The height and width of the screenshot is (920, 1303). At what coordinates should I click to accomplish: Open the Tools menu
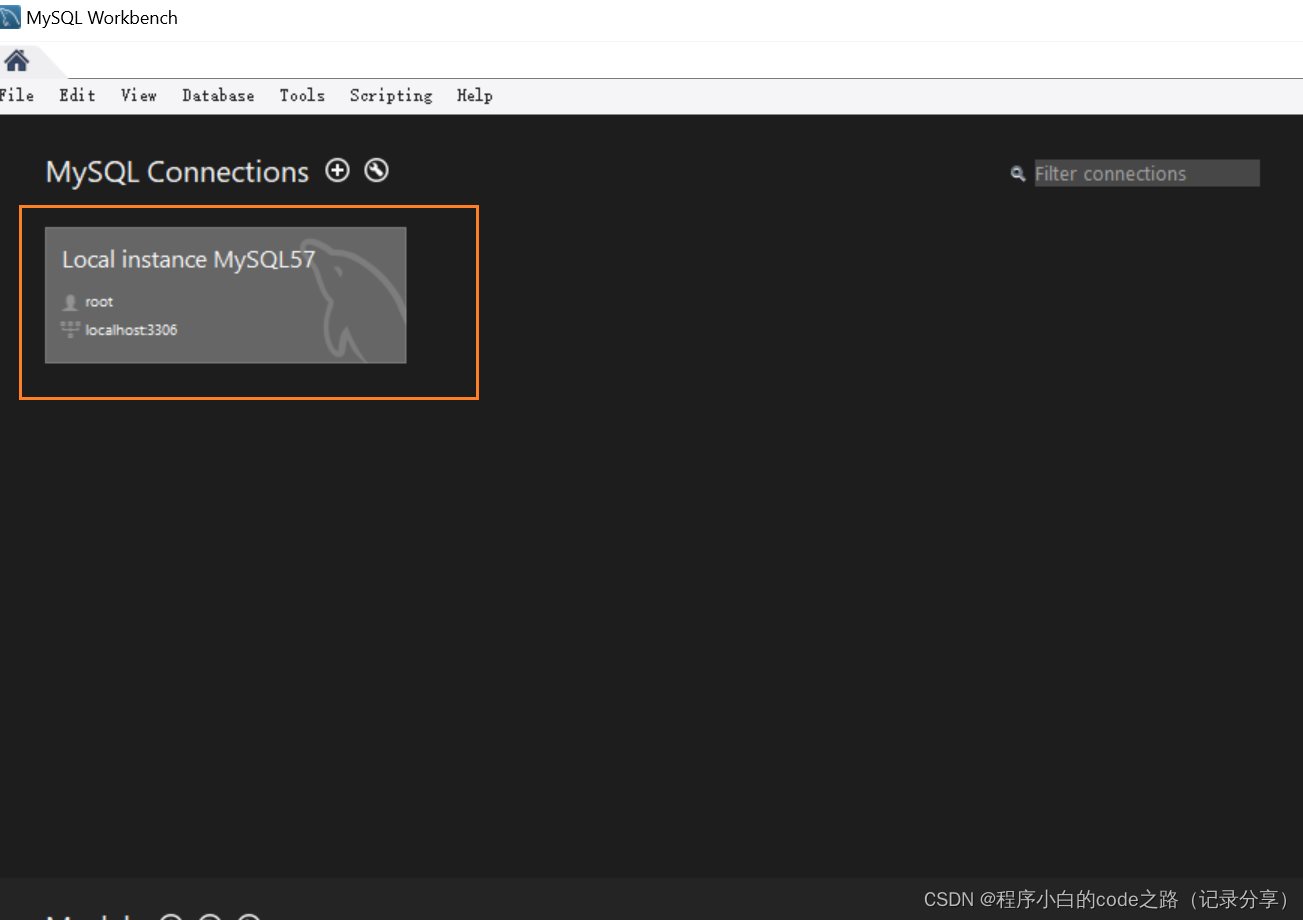click(302, 96)
